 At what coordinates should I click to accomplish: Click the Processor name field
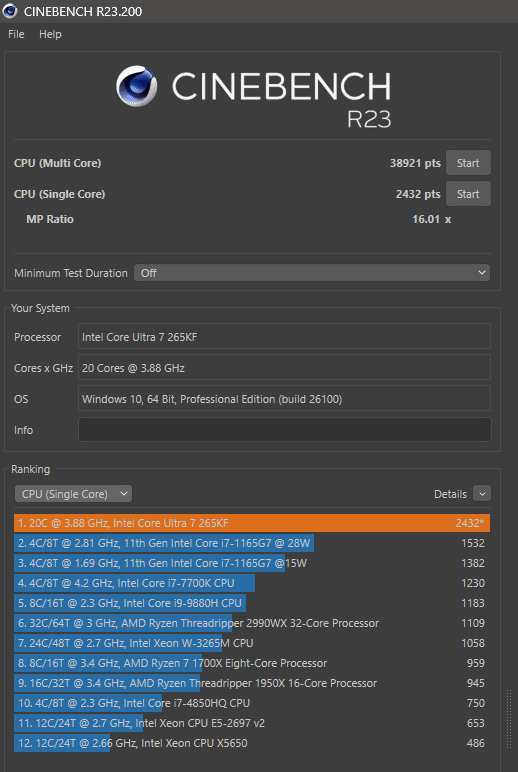(285, 337)
